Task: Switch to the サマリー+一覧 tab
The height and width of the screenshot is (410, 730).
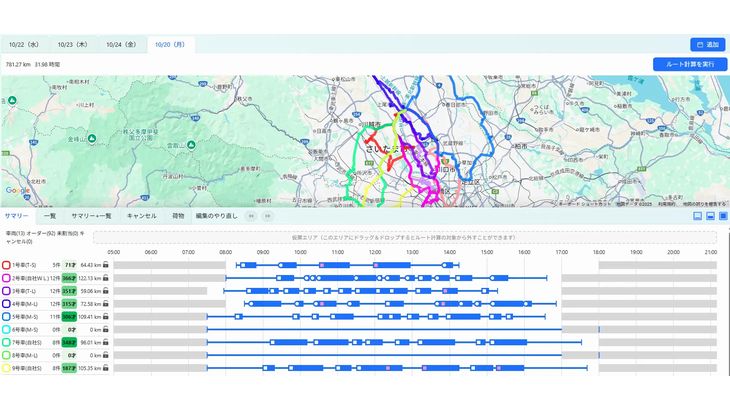Action: coord(92,215)
